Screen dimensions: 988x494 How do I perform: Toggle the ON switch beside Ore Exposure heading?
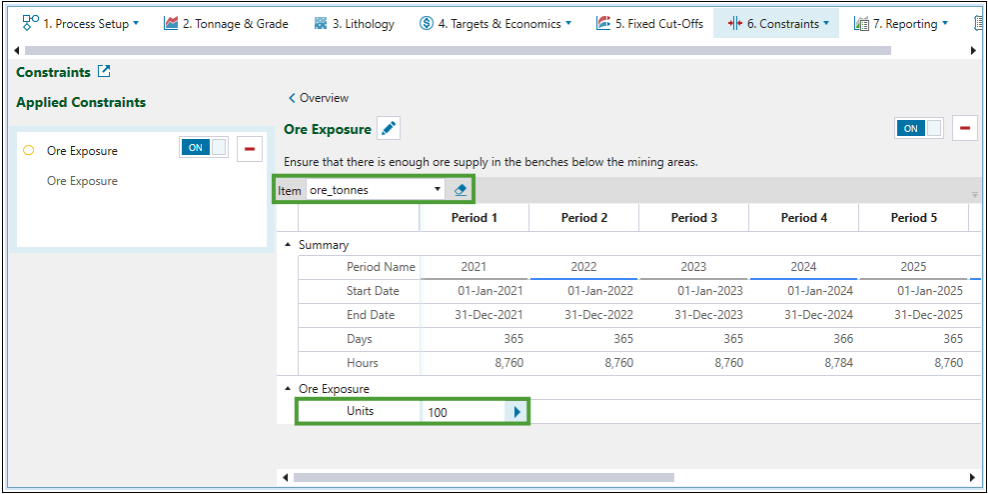(918, 129)
